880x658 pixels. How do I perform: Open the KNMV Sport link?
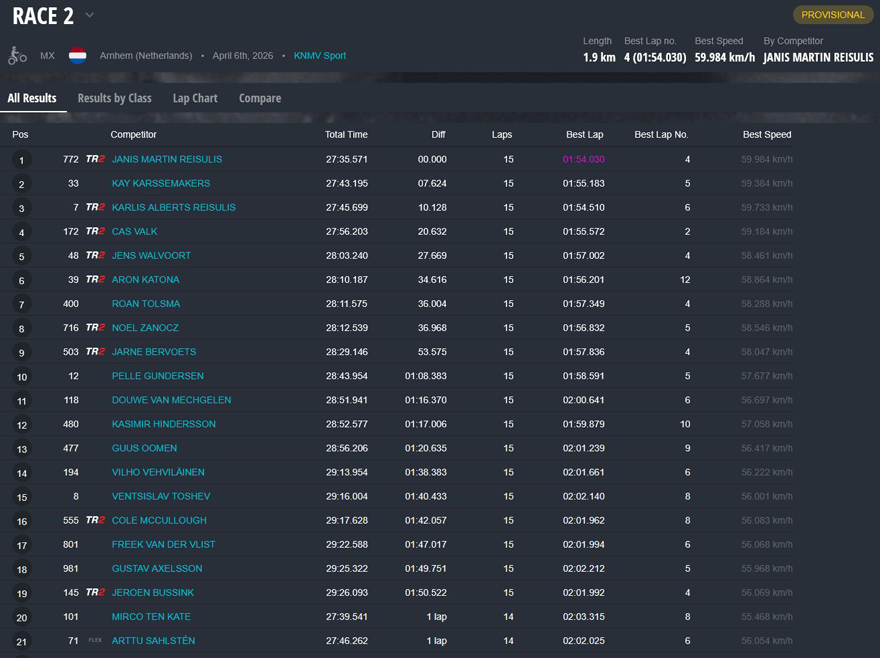[320, 56]
